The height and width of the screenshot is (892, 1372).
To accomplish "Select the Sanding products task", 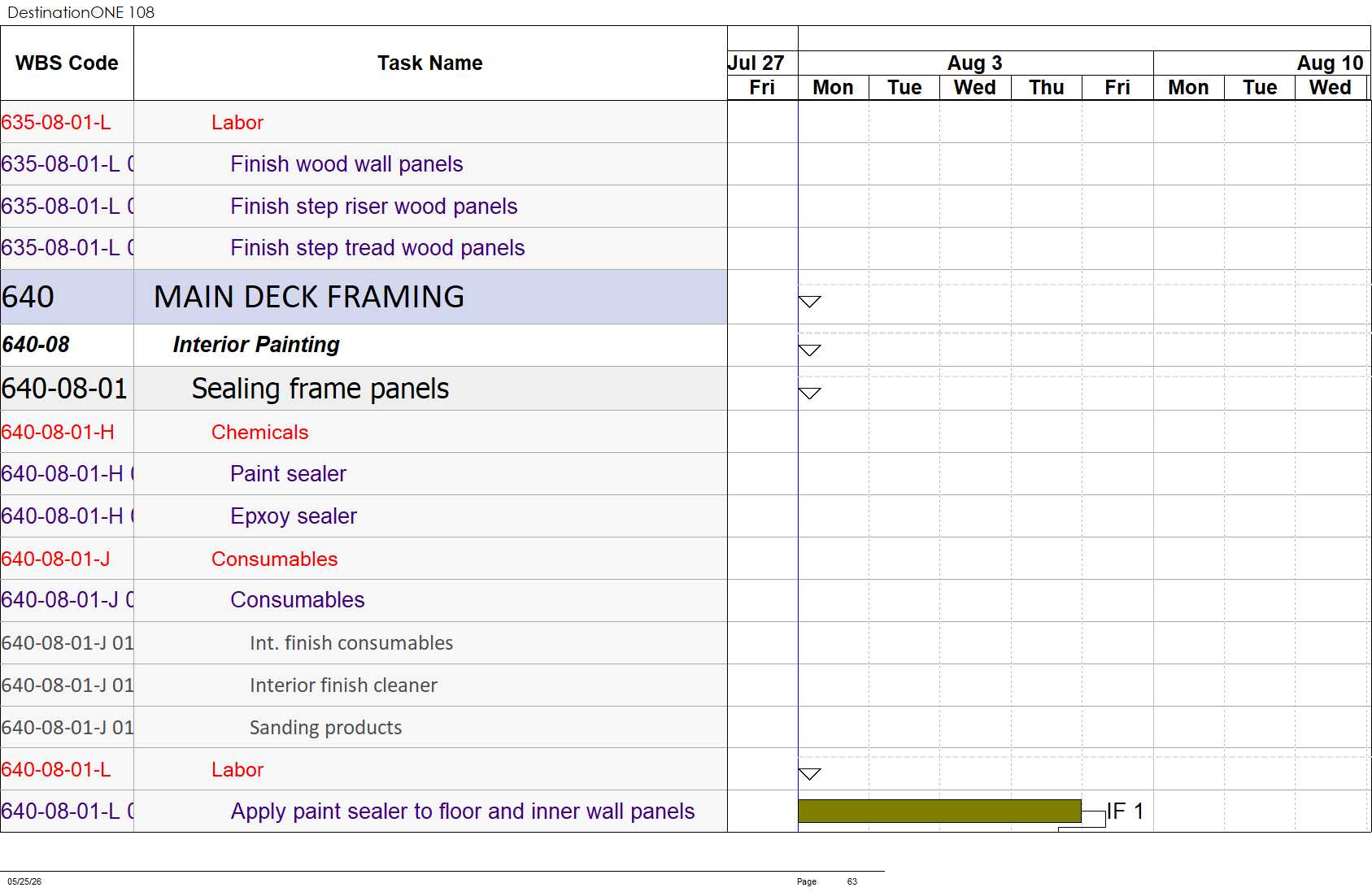I will (x=325, y=728).
